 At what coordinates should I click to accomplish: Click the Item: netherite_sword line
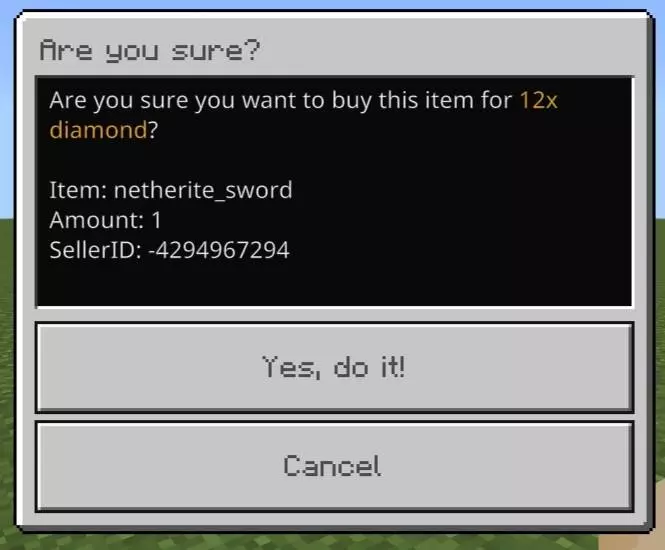[x=171, y=190]
